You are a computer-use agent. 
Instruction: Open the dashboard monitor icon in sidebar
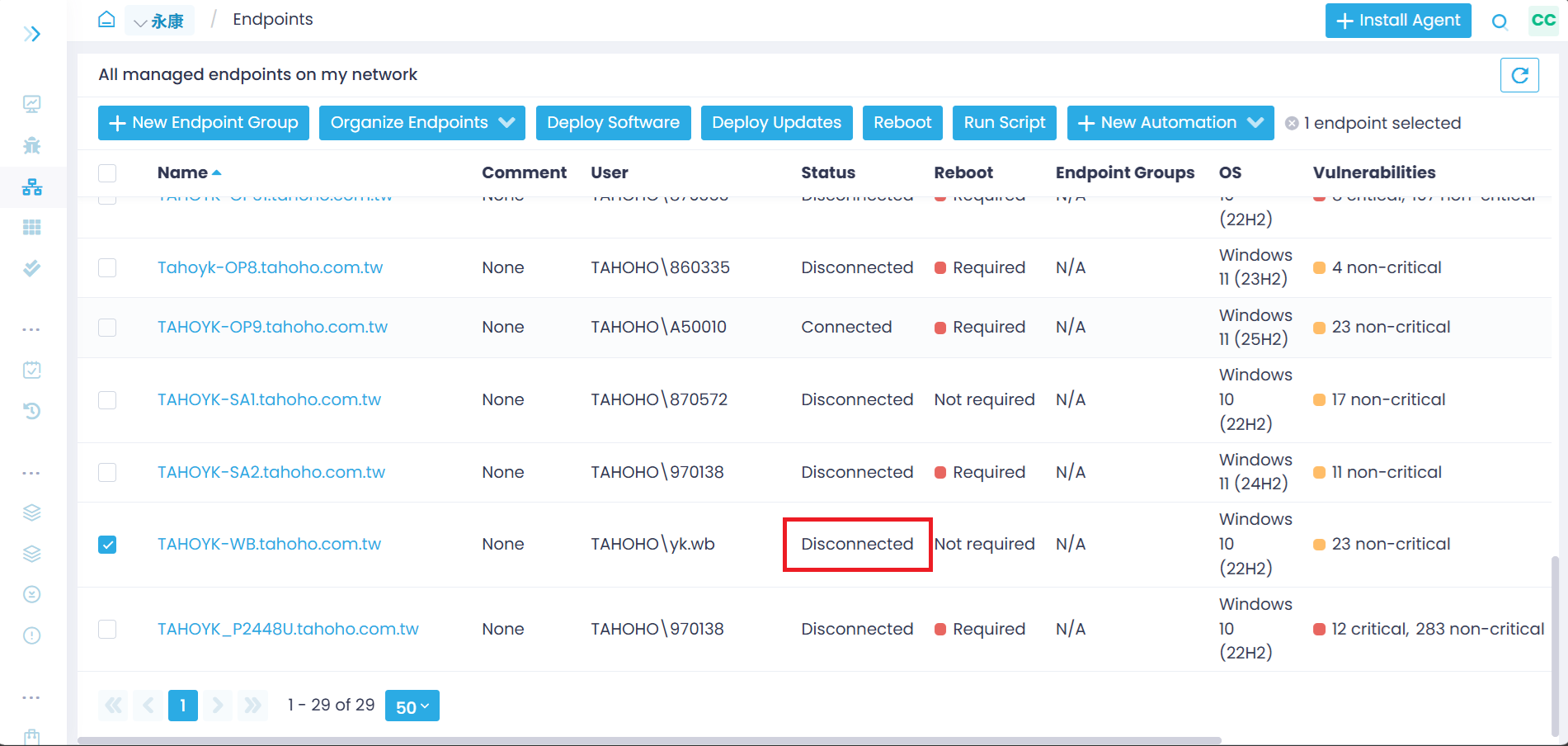point(32,104)
